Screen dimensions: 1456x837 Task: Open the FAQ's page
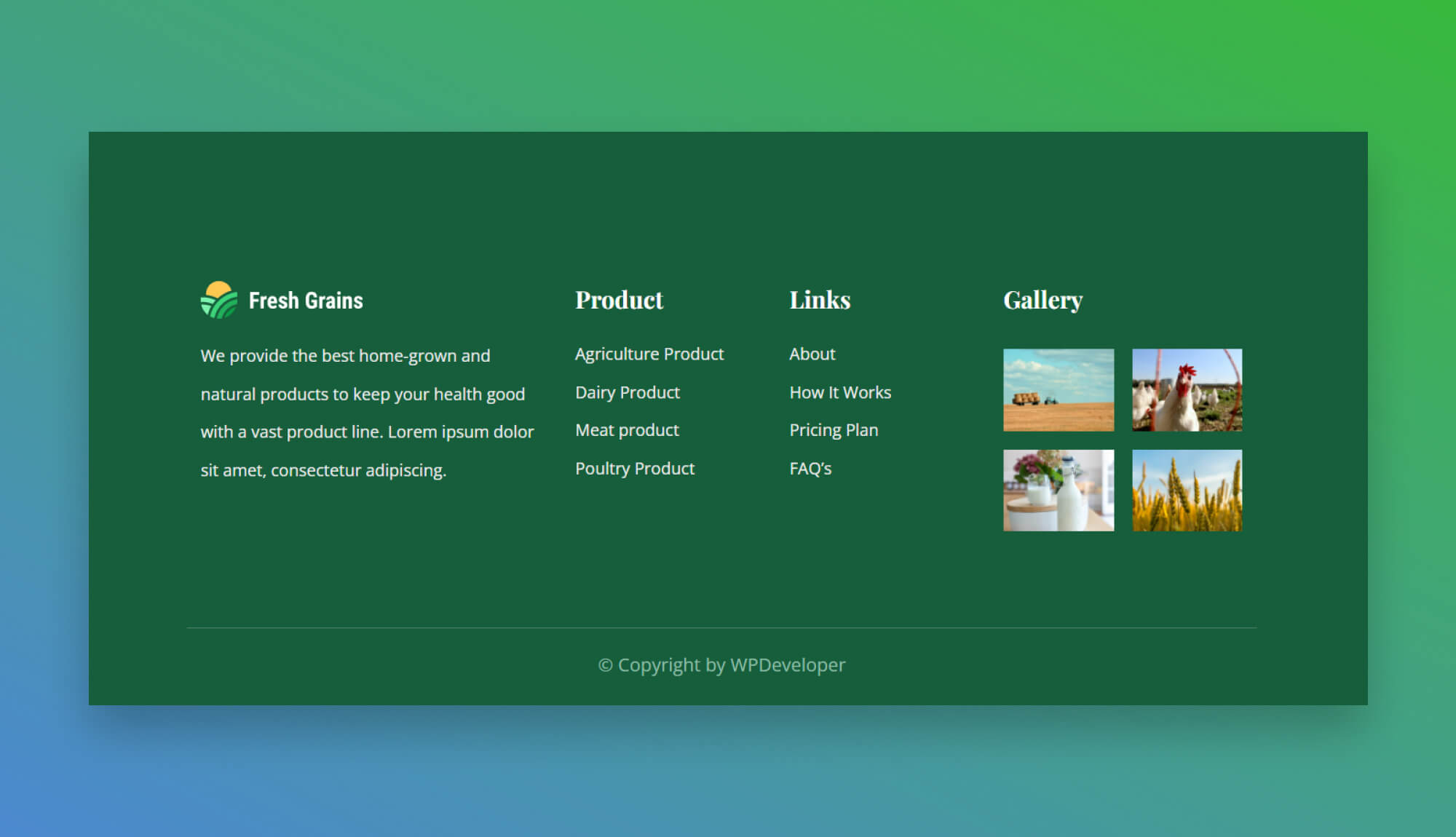pyautogui.click(x=810, y=468)
